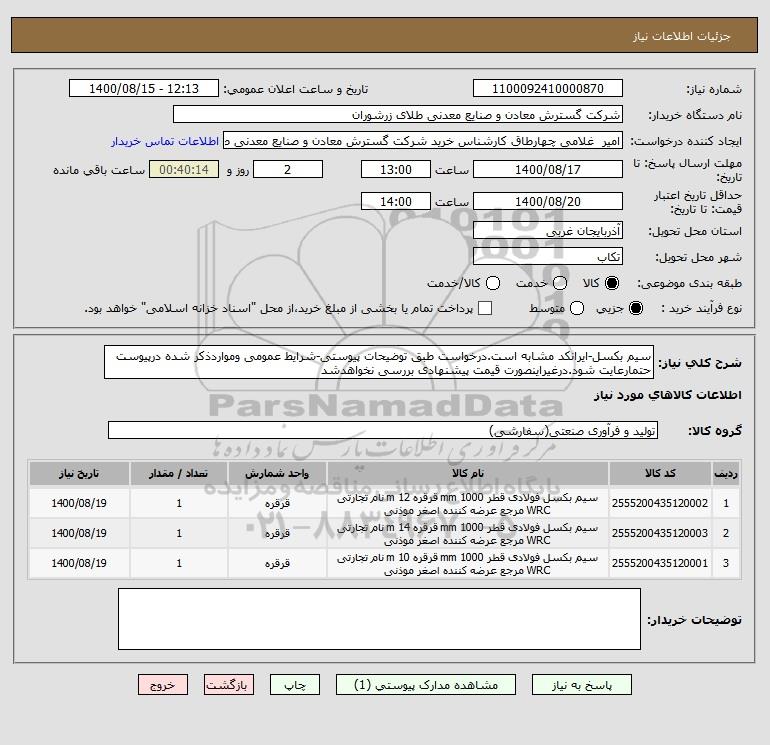Click column header ردیف
This screenshot has width=770, height=745.
726,473
